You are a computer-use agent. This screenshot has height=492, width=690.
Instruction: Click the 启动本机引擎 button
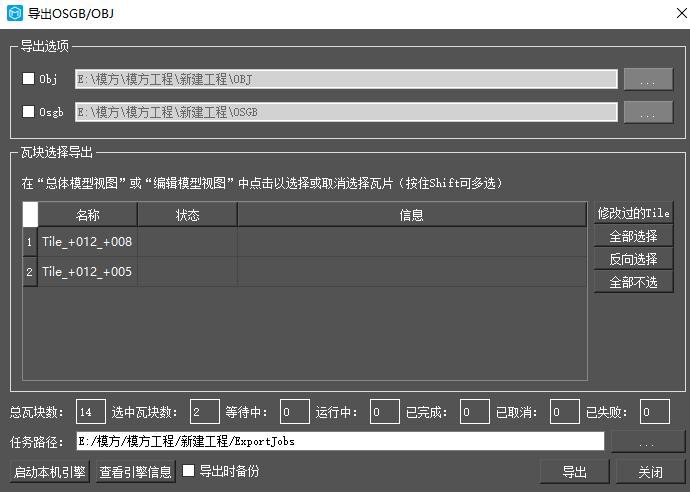pos(49,472)
